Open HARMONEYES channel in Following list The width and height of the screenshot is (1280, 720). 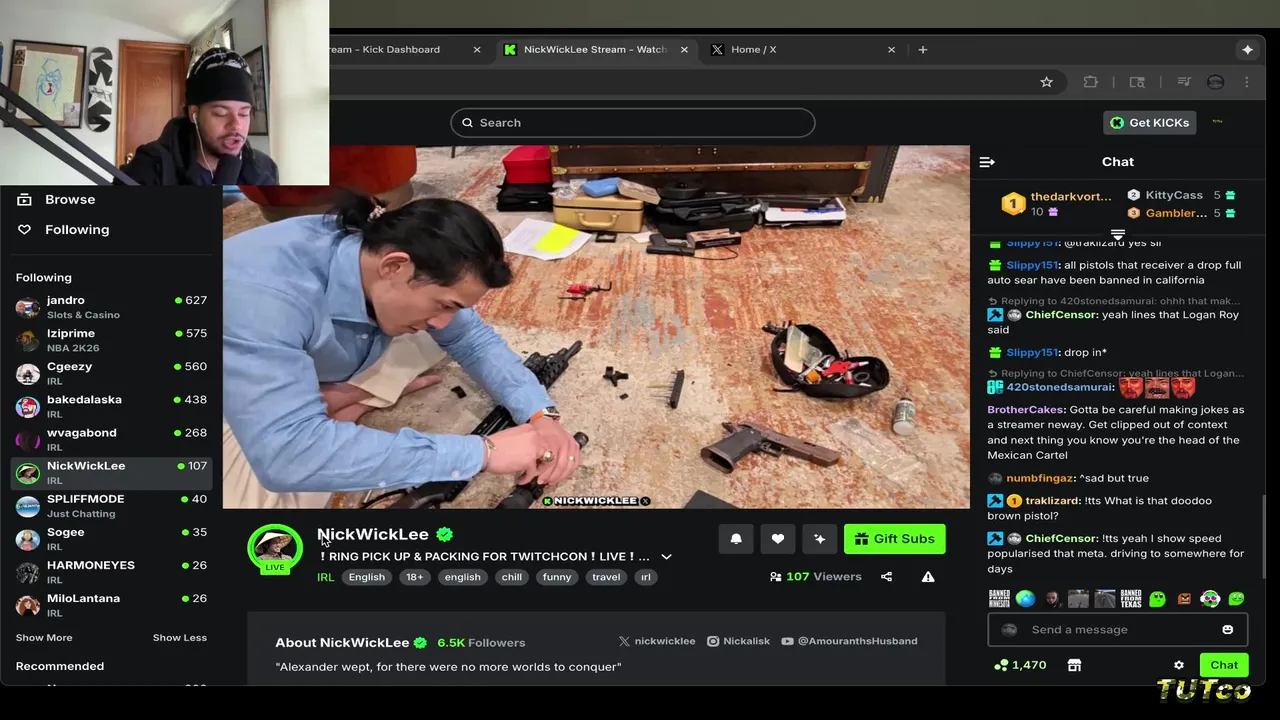(x=111, y=571)
